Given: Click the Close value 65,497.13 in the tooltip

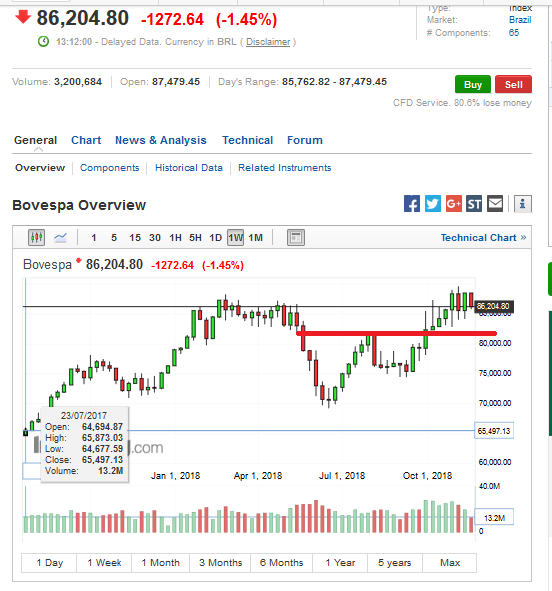Looking at the screenshot, I should [102, 460].
